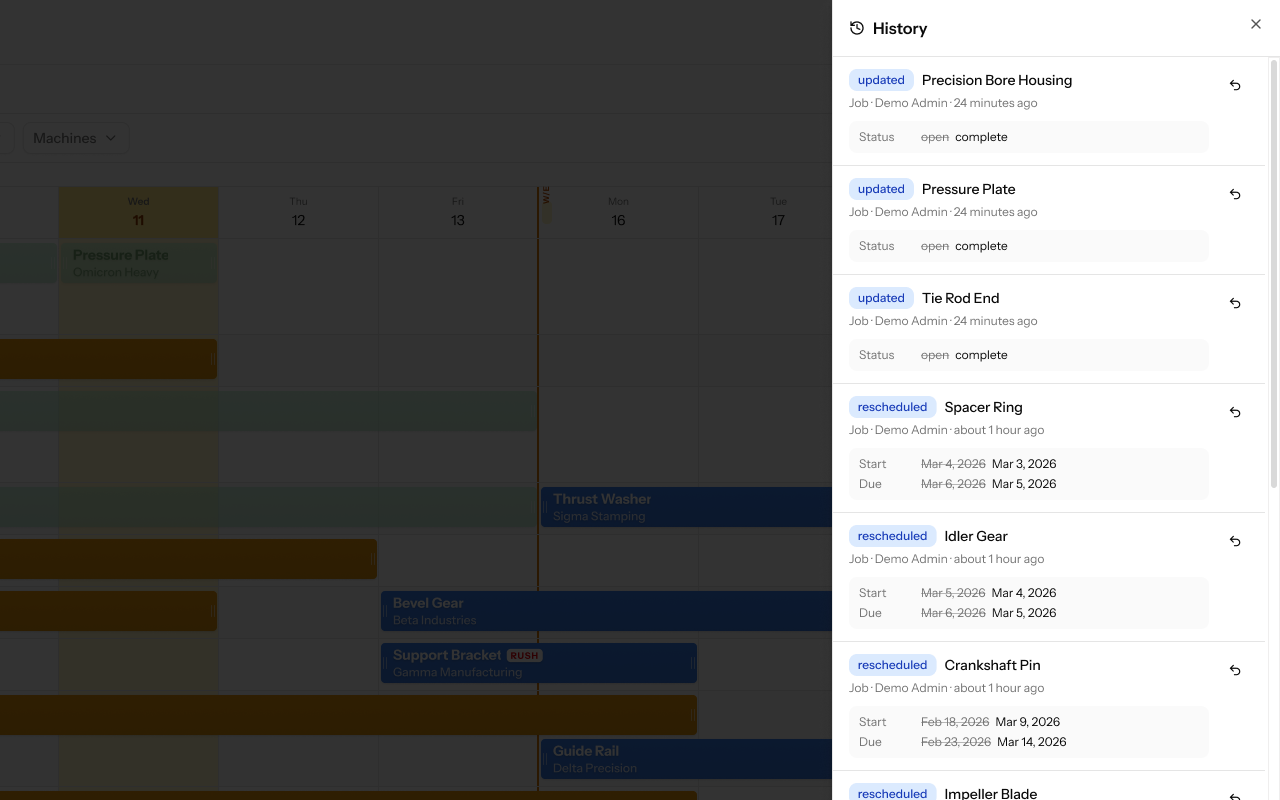
Task: Select the Precision Bore Housing history entry title
Action: (997, 80)
